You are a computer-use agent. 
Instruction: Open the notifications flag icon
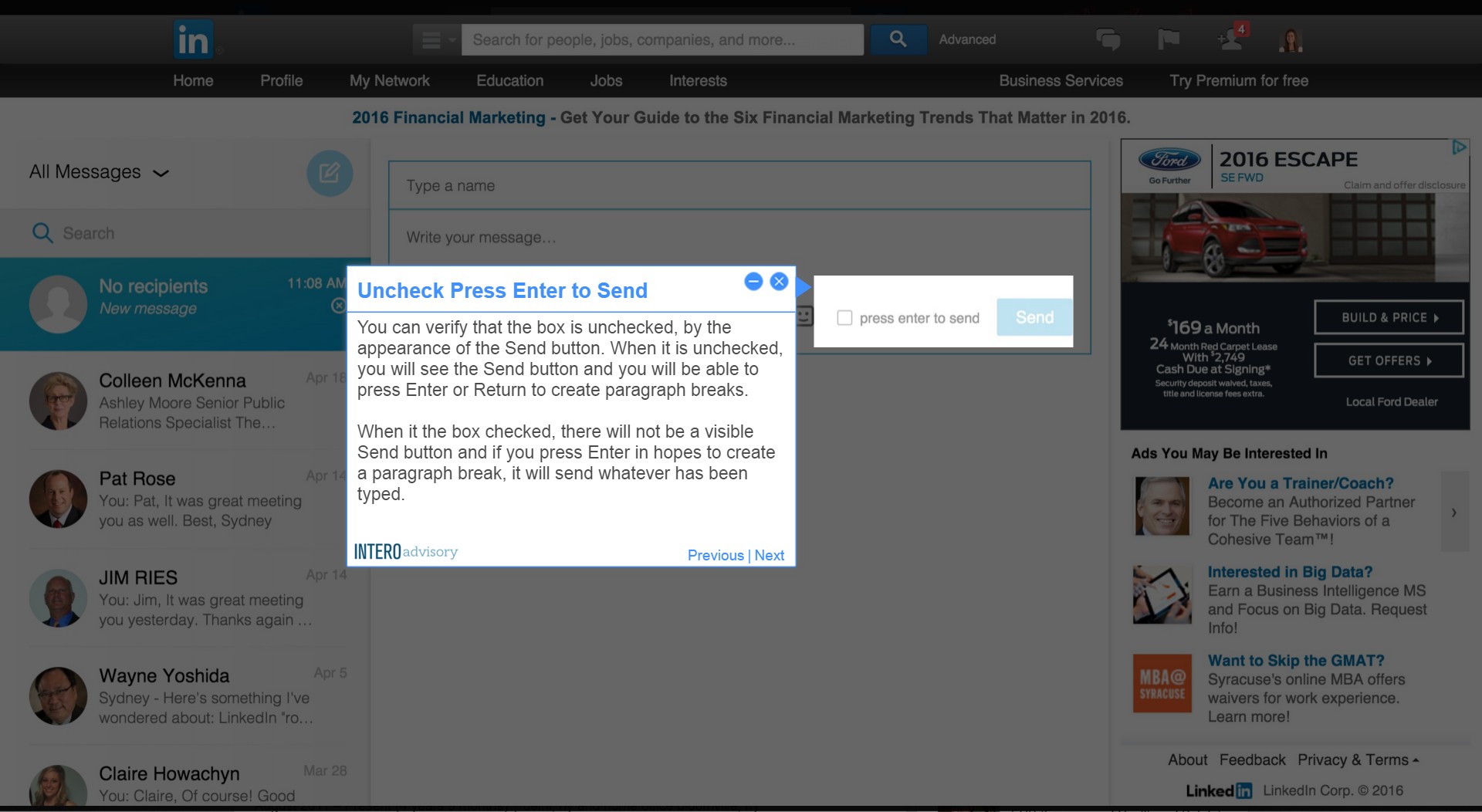point(1169,39)
